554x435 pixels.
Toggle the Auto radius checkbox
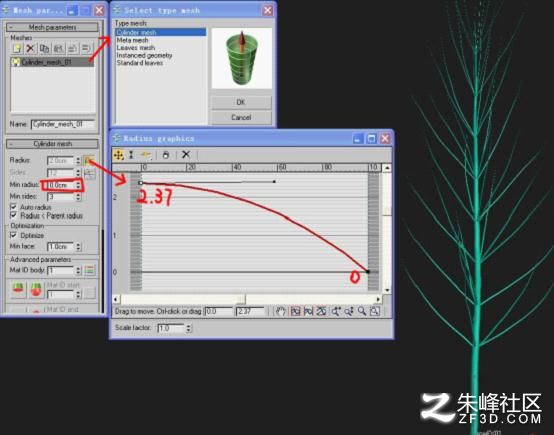click(14, 207)
